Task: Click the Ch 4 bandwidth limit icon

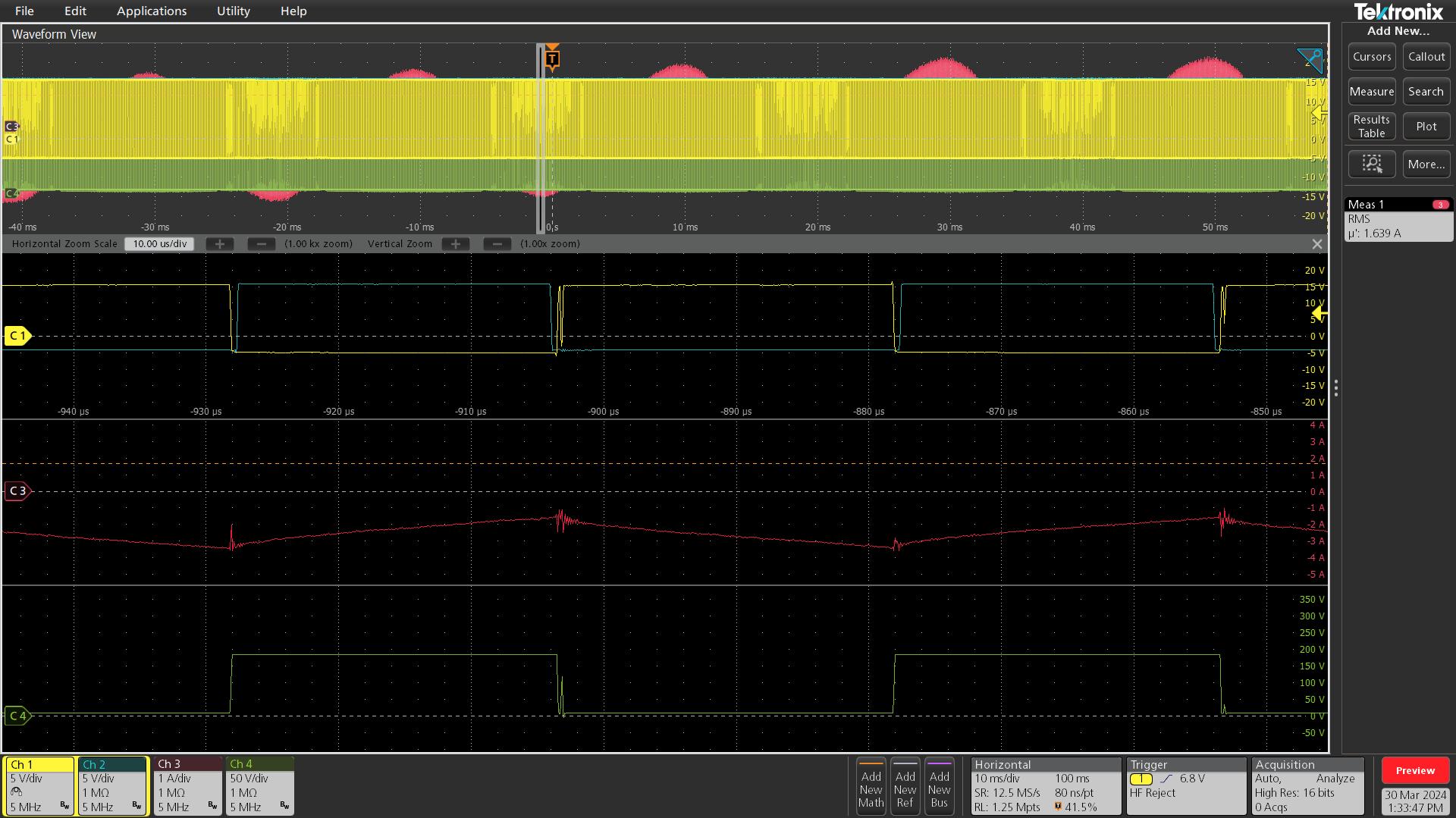Action: click(284, 806)
